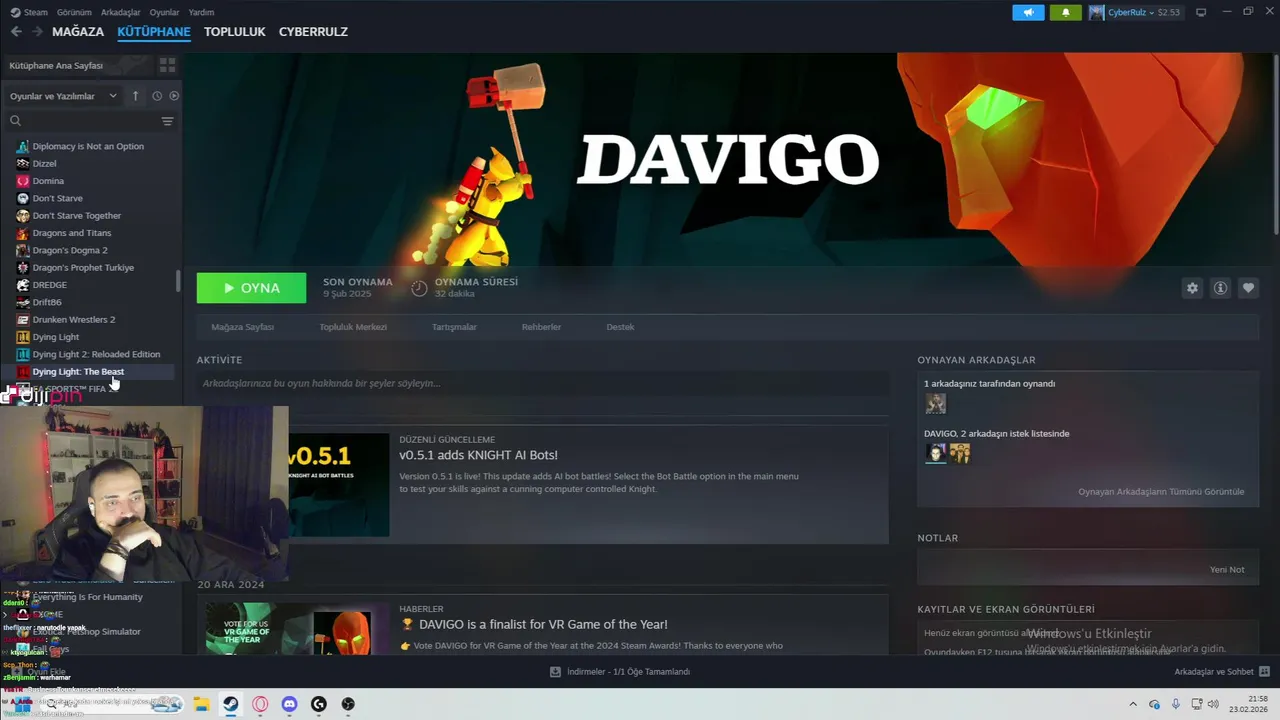Open the Oyunlar menu
The height and width of the screenshot is (720, 1280).
[165, 12]
